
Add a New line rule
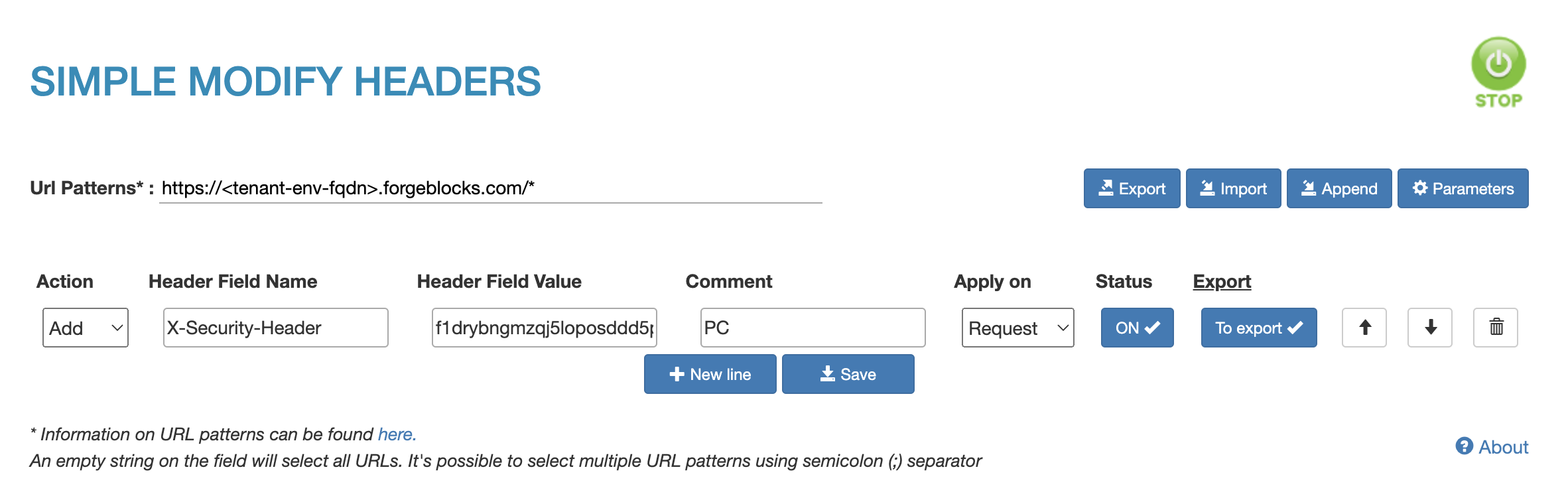point(710,374)
